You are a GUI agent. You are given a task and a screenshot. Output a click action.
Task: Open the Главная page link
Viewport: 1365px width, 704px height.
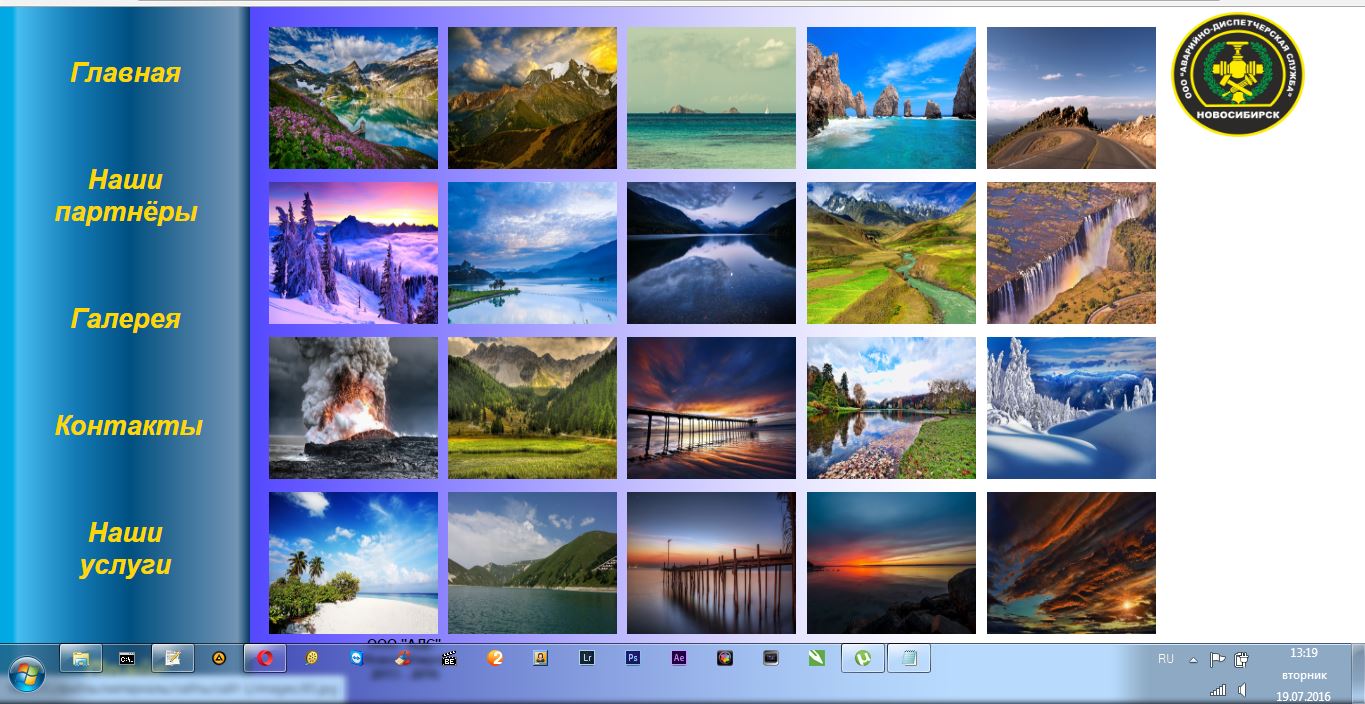(x=125, y=73)
